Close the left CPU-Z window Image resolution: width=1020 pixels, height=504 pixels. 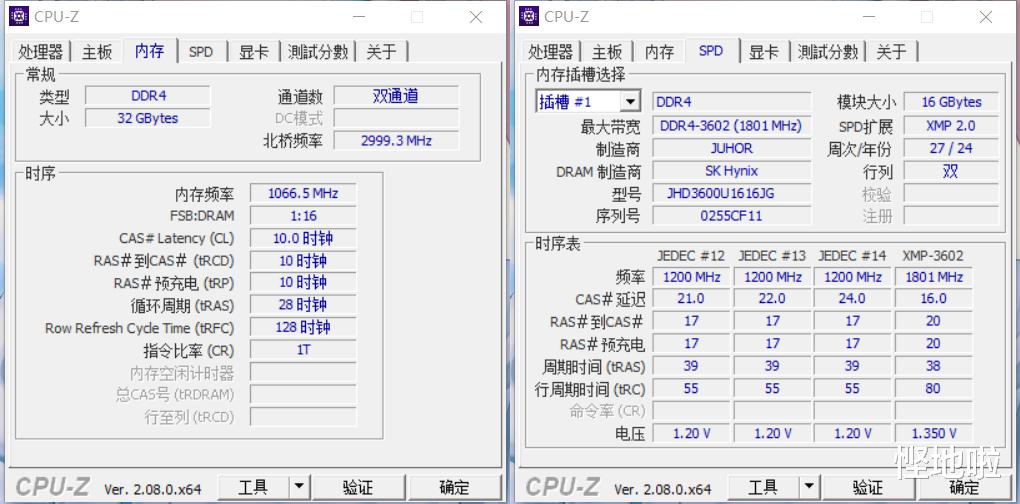pyautogui.click(x=476, y=17)
